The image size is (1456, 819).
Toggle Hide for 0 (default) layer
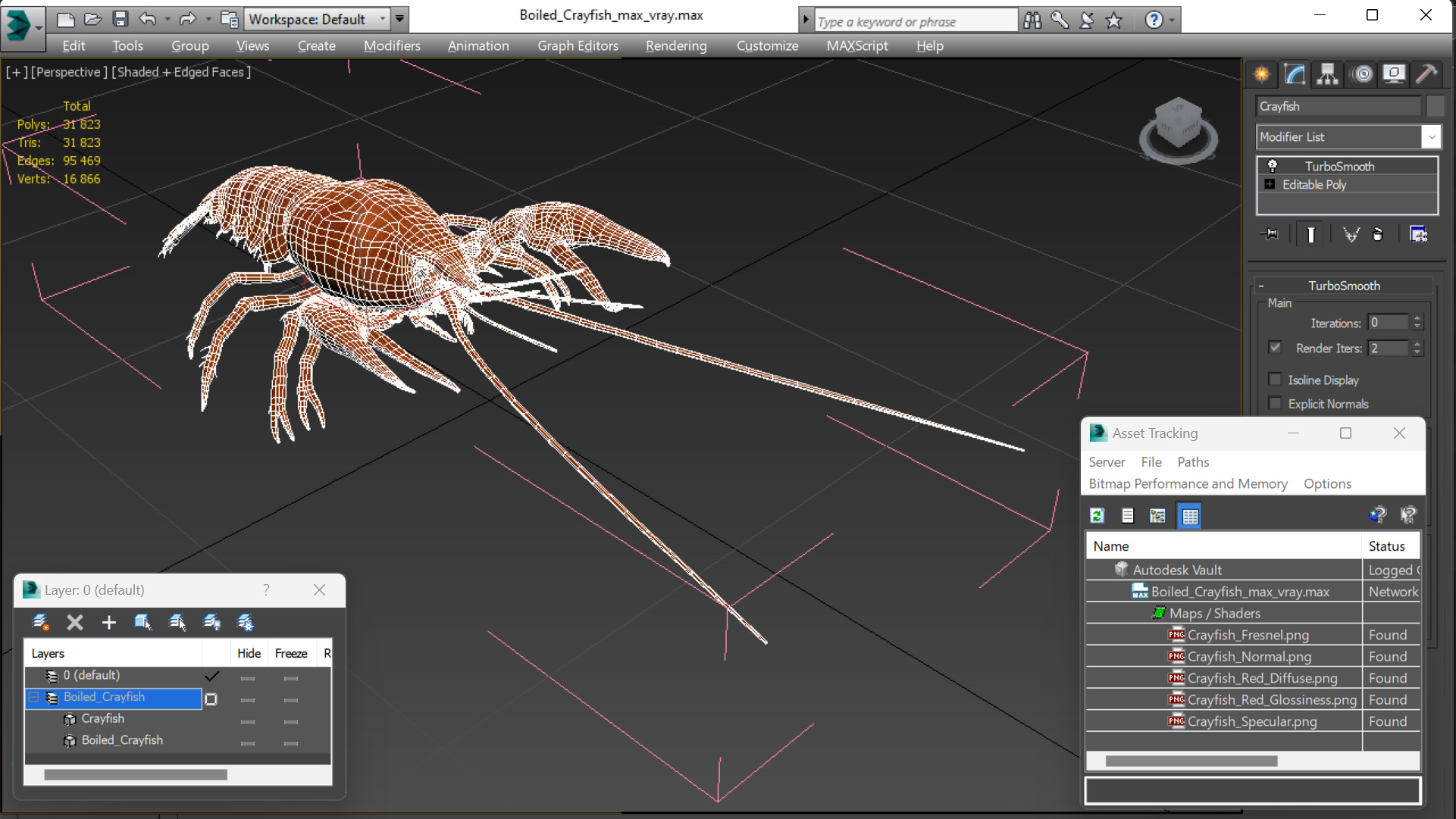[x=248, y=679]
